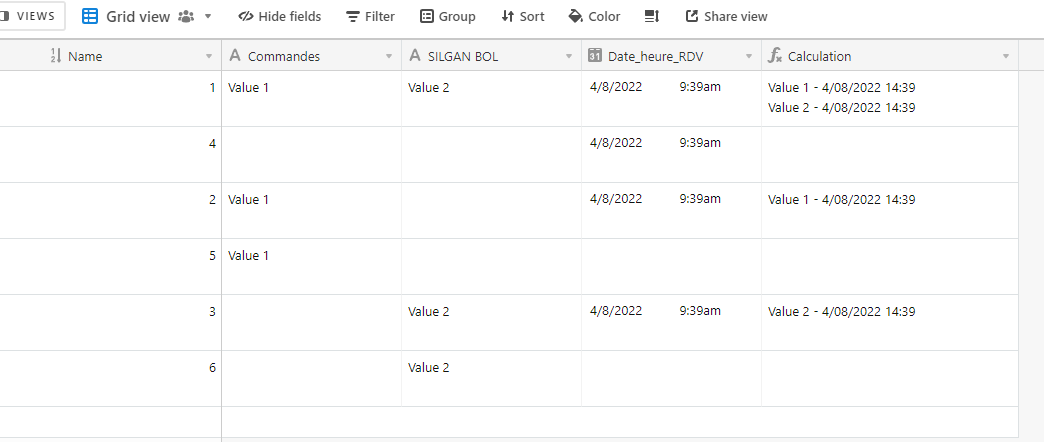Select SILGAN BOL cell 'Value 2' in row 1
The width and height of the screenshot is (1044, 442).
491,99
